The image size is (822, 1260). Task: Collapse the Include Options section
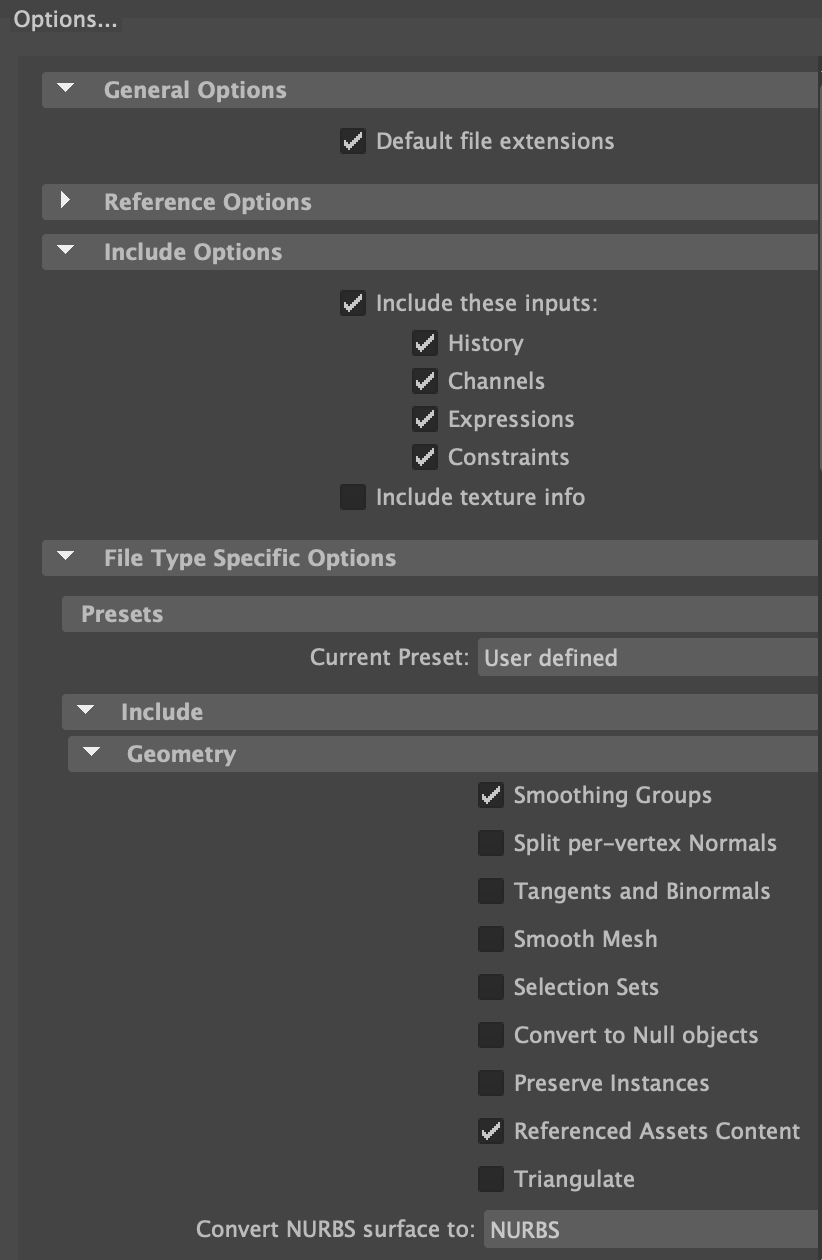(x=66, y=251)
